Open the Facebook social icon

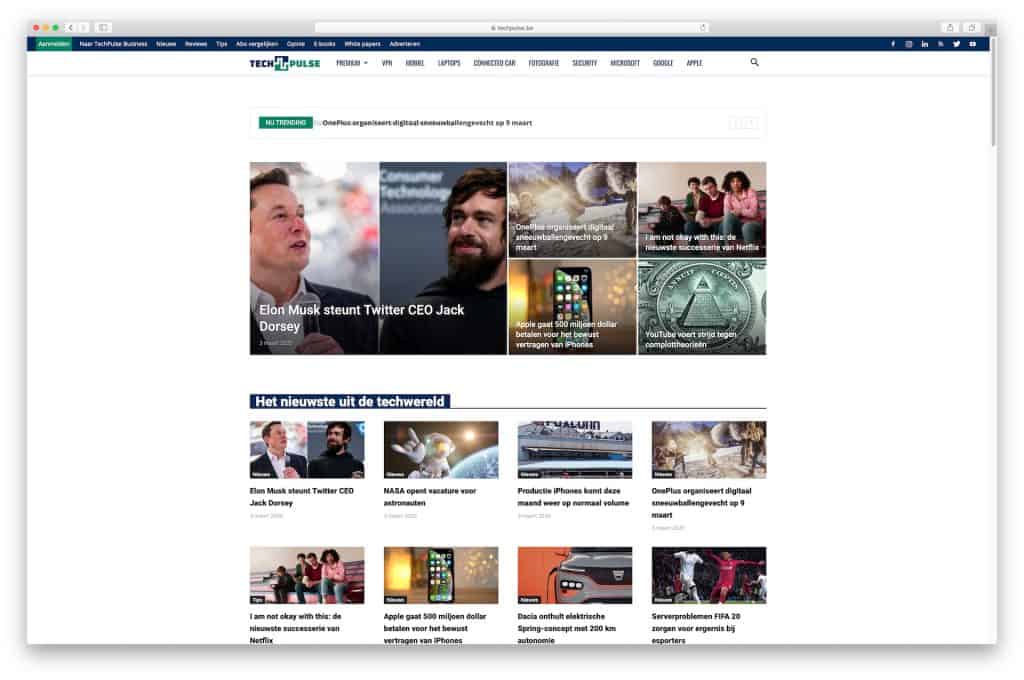pos(893,44)
